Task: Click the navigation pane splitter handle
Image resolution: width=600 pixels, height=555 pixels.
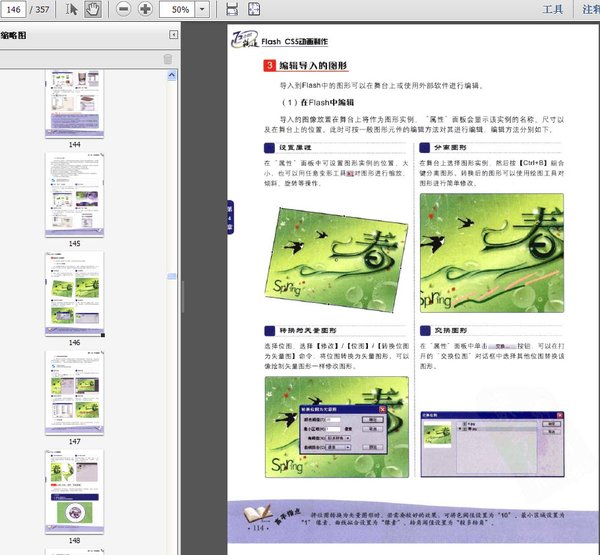Action: click(x=183, y=297)
